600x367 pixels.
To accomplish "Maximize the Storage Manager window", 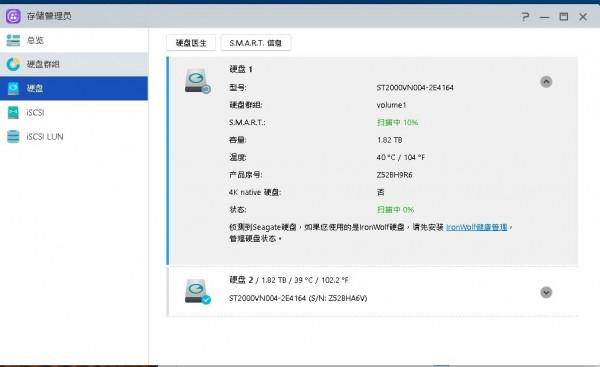I will pos(564,16).
